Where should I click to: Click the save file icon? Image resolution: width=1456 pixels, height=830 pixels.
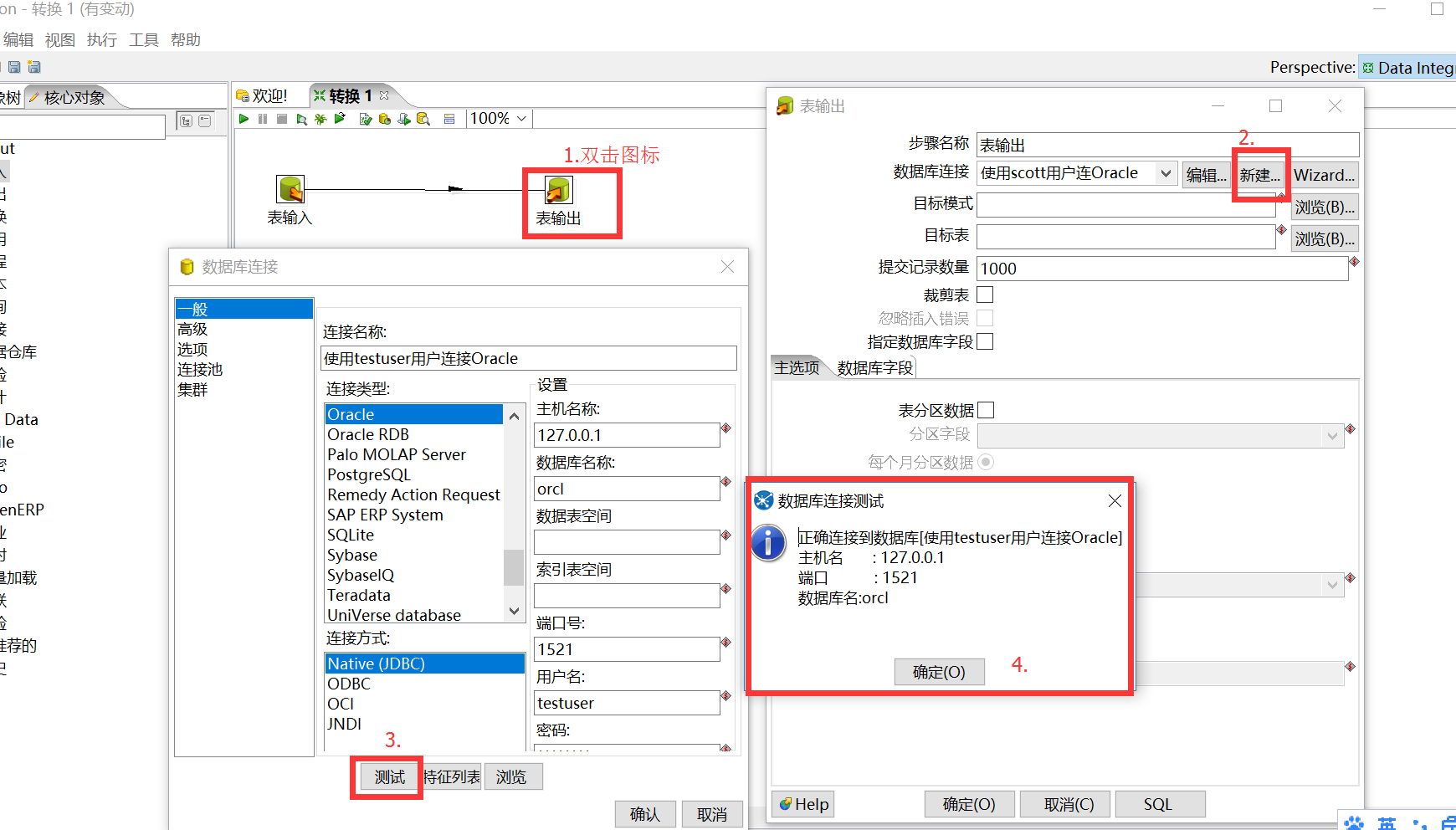click(x=14, y=67)
